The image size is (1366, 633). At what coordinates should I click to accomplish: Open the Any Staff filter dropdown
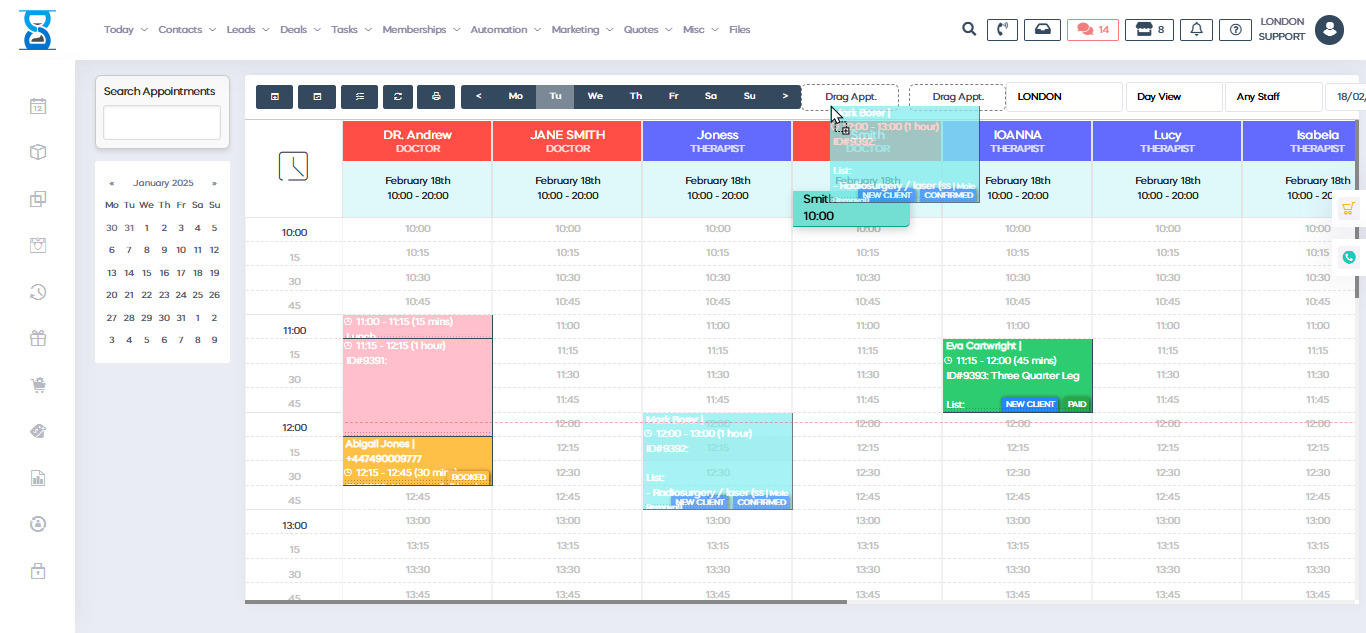point(1272,97)
